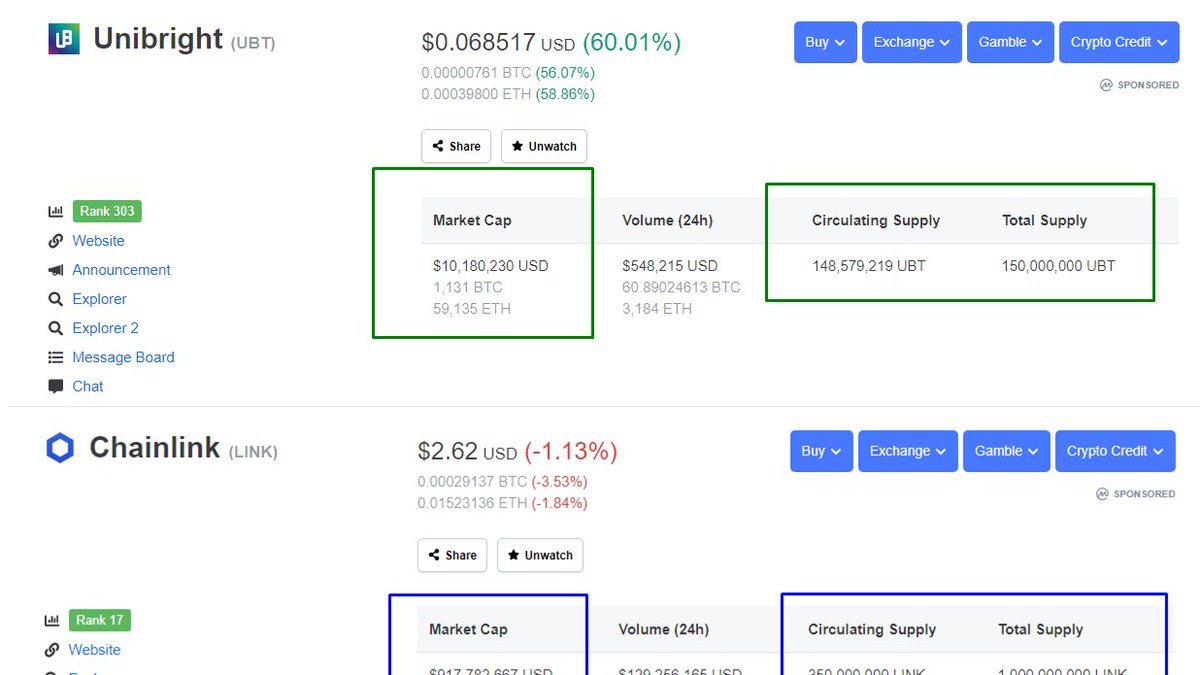Open the Announcement link
Screen dimensions: 1200x675
pyautogui.click(x=121, y=270)
